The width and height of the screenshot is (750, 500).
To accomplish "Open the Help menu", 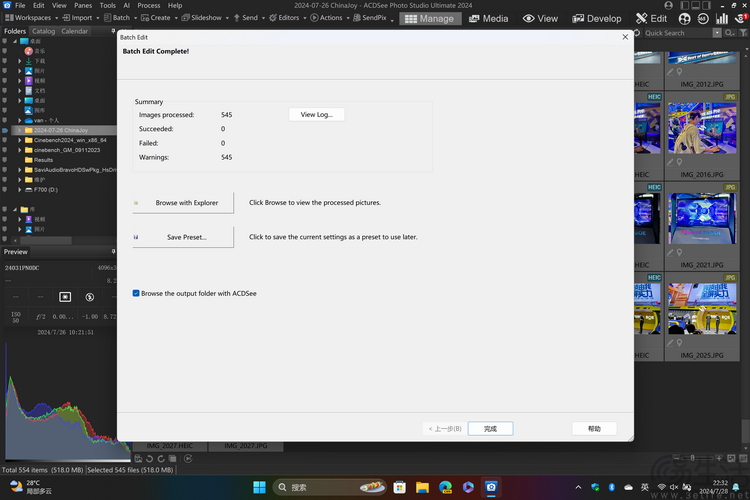I will pyautogui.click(x=175, y=5).
